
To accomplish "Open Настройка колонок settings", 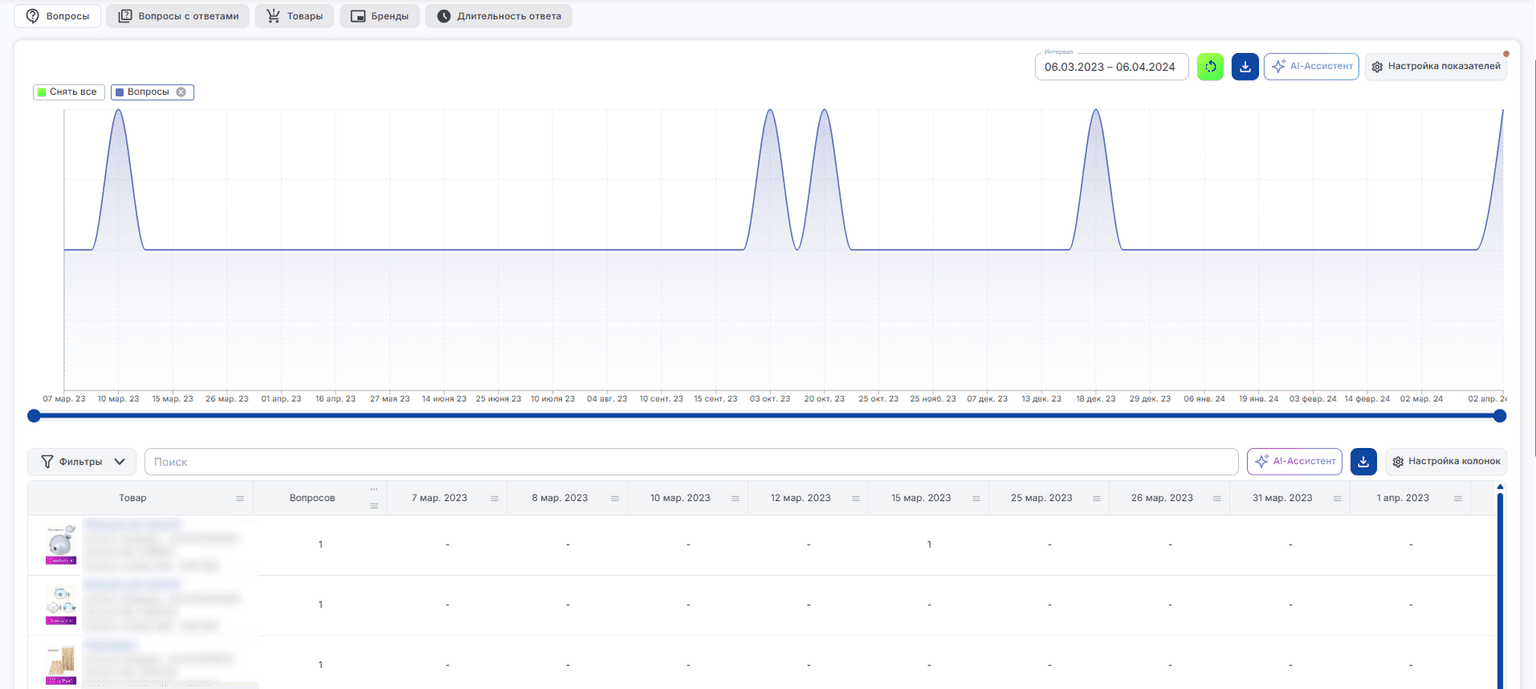I will point(1446,462).
